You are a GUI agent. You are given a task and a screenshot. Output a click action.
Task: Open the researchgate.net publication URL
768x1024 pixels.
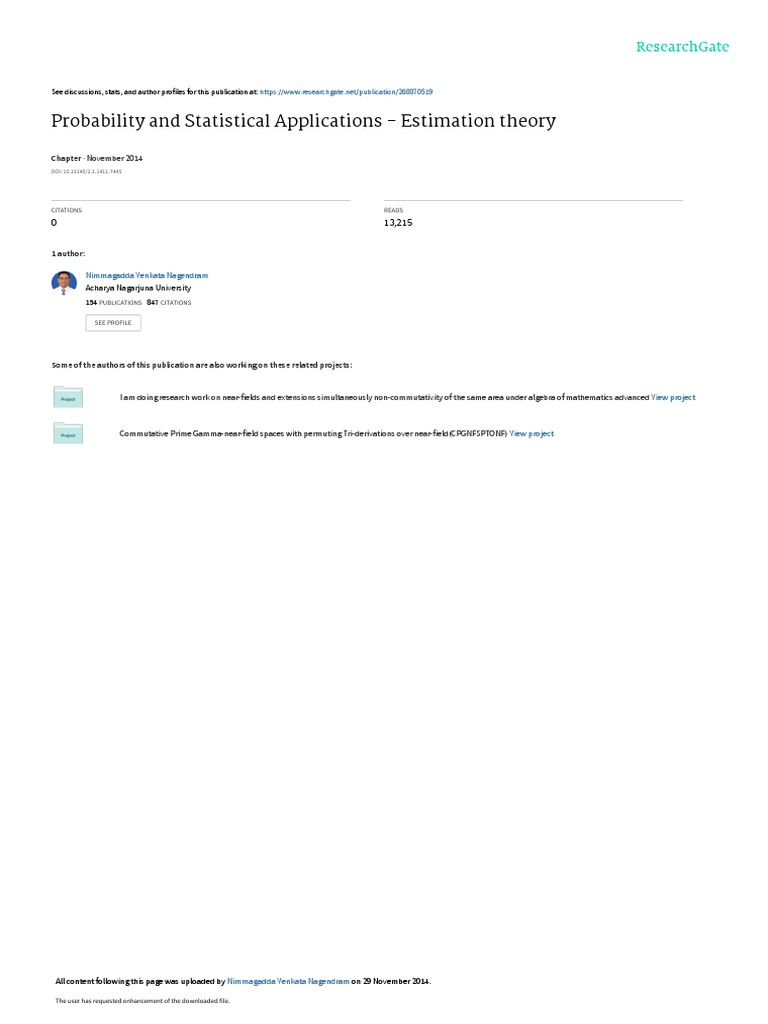[346, 92]
